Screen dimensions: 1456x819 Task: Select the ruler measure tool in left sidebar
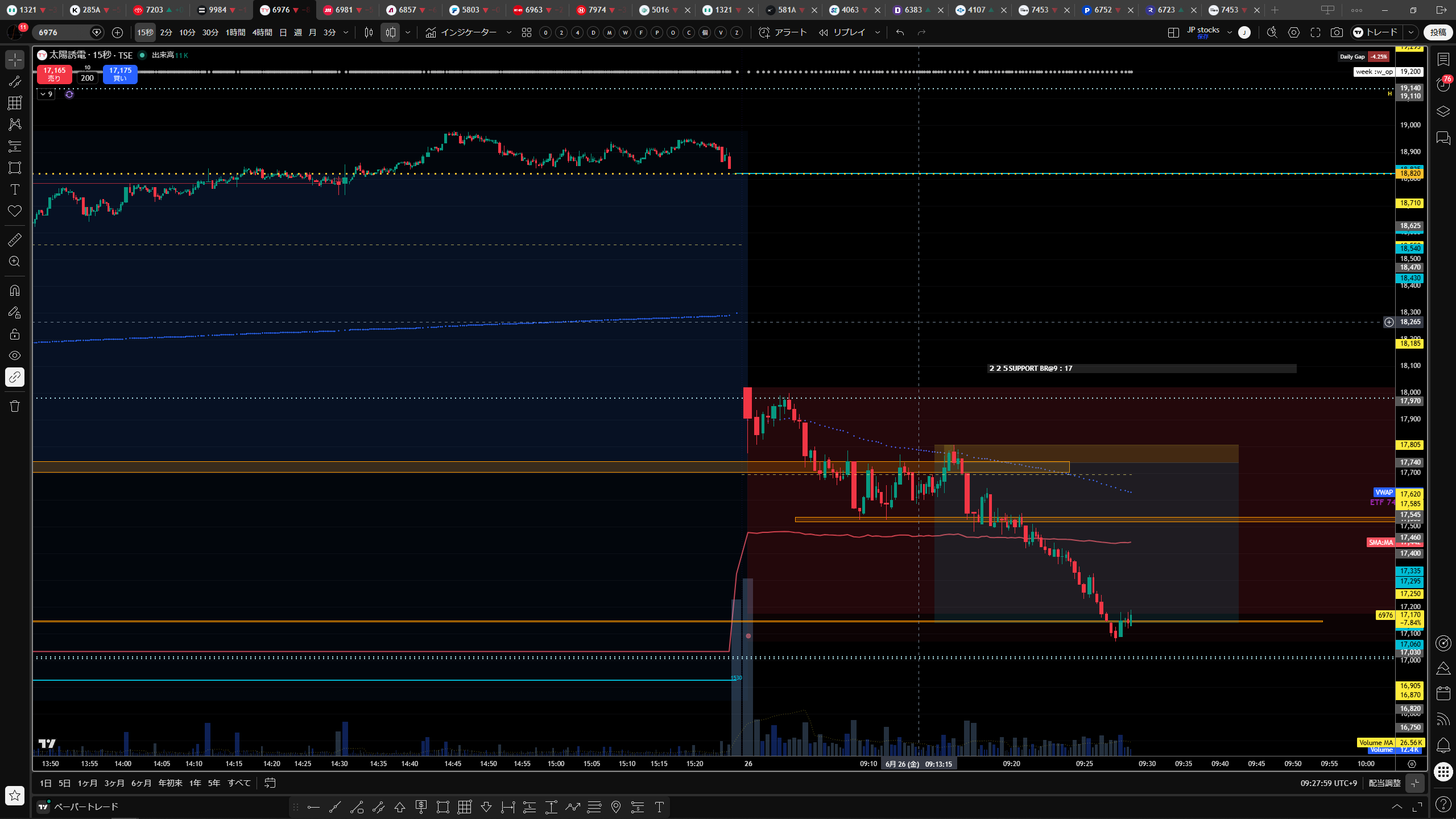15,239
